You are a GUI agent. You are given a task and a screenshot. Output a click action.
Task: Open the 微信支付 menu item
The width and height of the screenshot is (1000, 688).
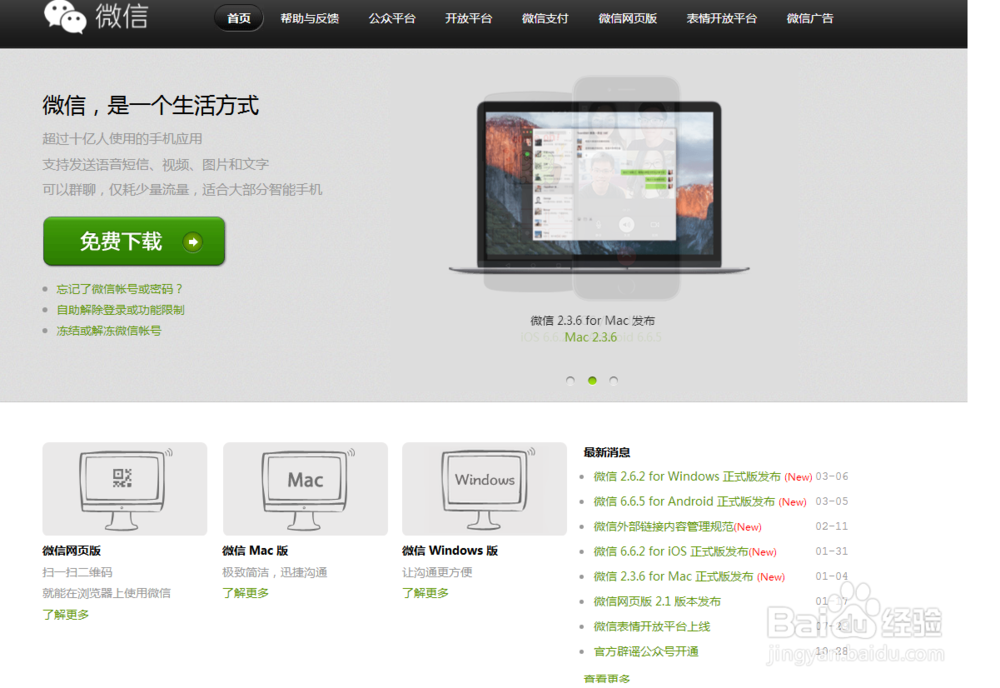point(545,18)
